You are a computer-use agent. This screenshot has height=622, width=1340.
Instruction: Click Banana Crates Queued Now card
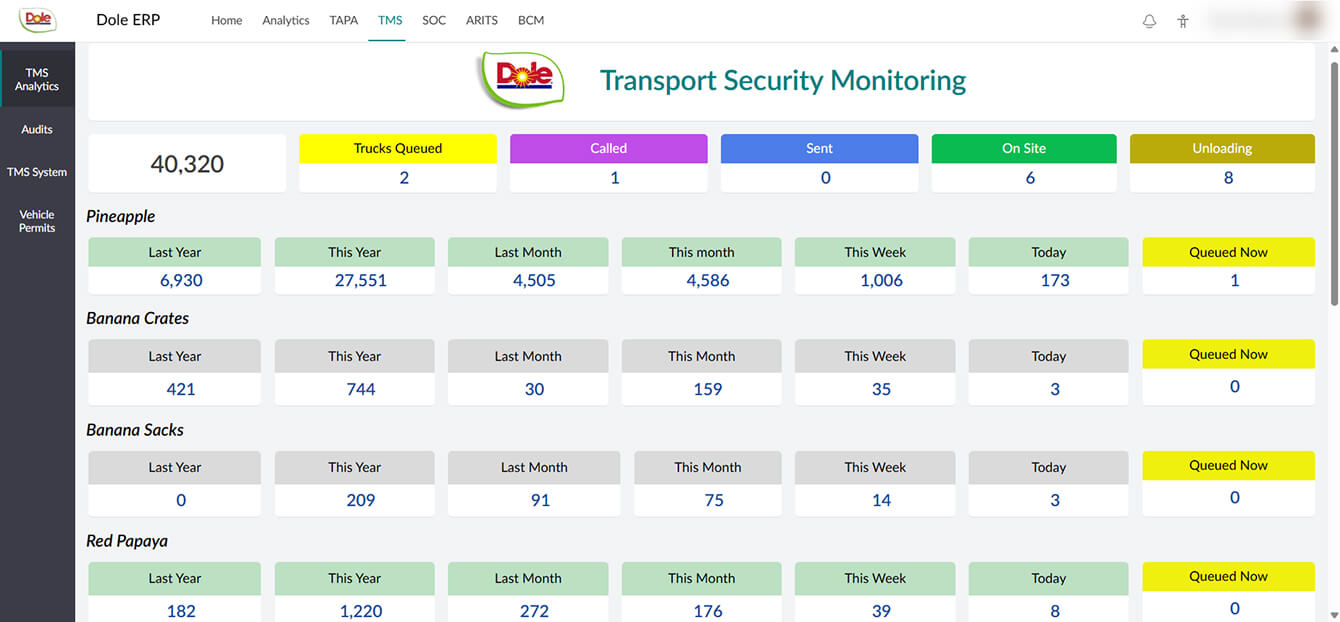1229,372
